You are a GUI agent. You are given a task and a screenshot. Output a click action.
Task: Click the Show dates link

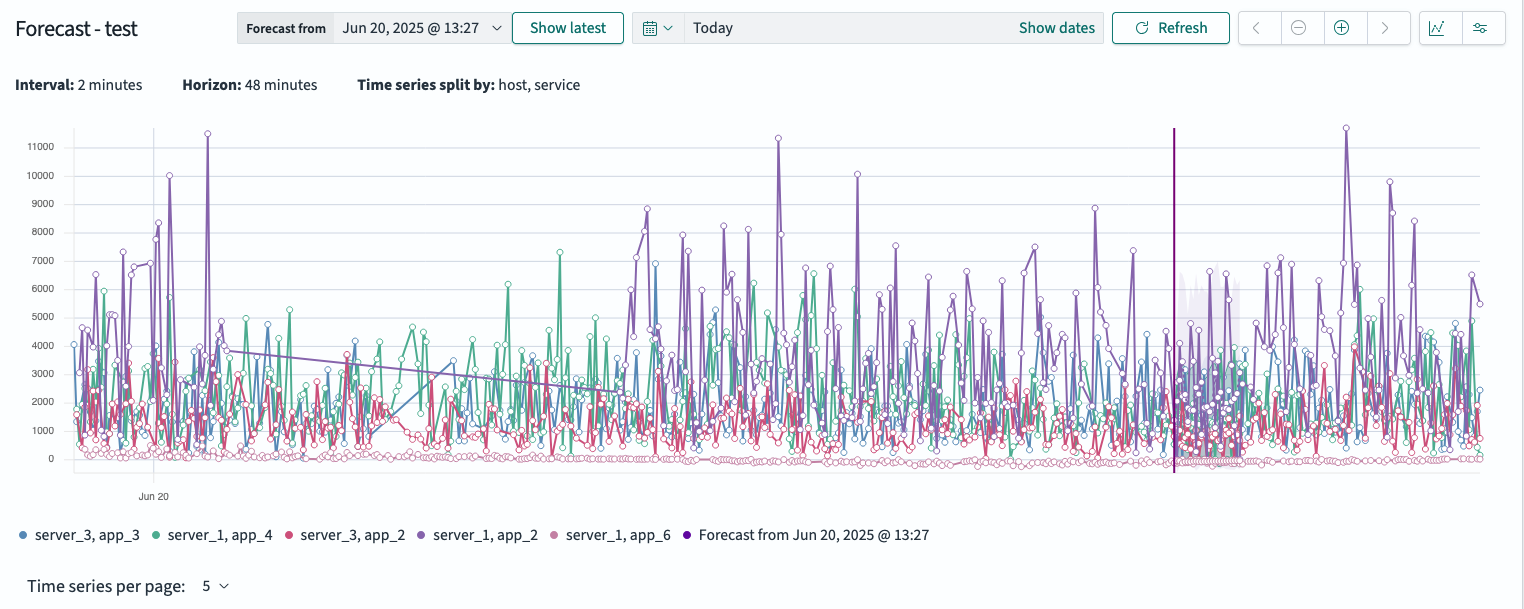click(1056, 27)
